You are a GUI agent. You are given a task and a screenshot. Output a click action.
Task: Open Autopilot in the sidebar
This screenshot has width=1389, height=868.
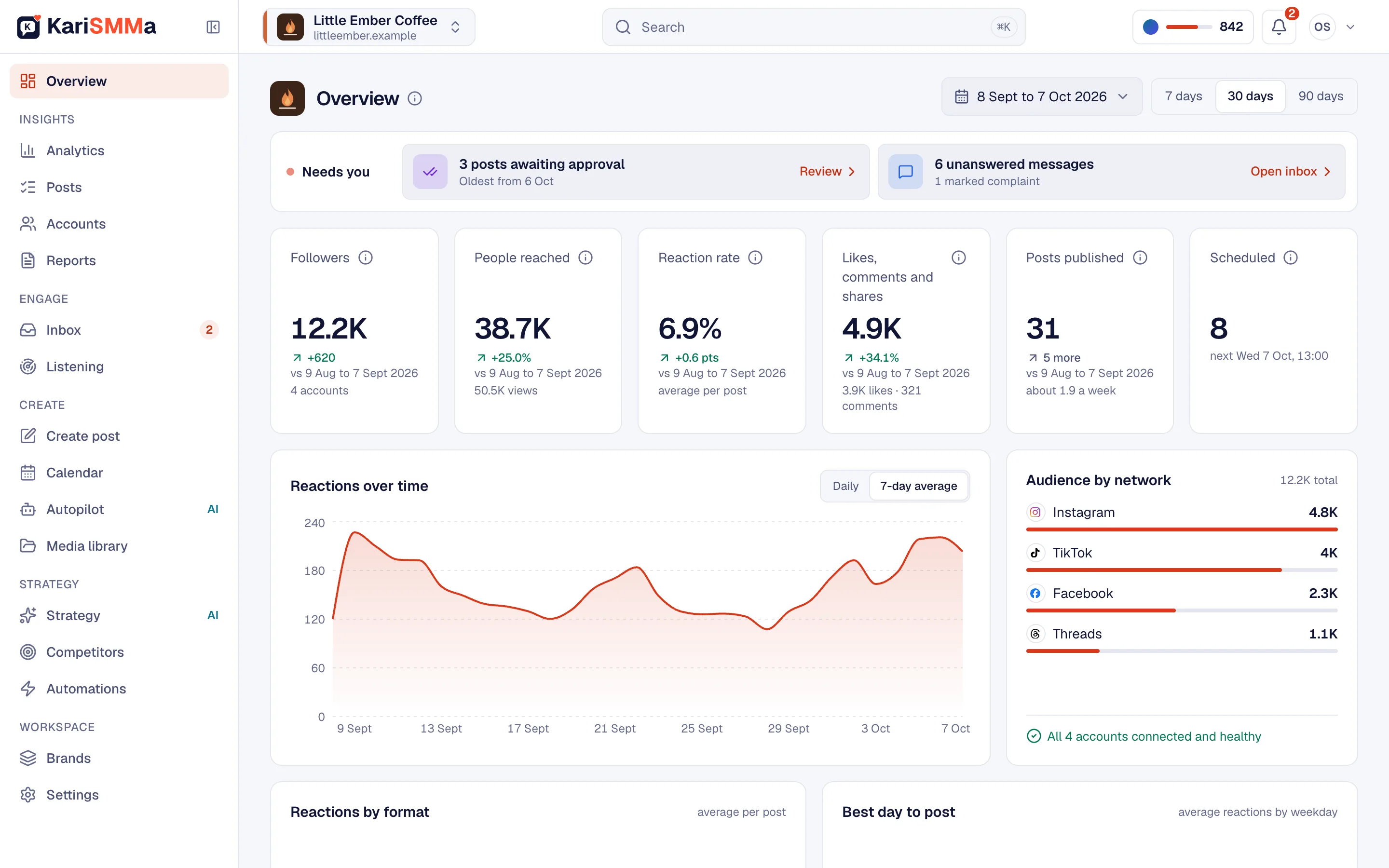[119, 509]
